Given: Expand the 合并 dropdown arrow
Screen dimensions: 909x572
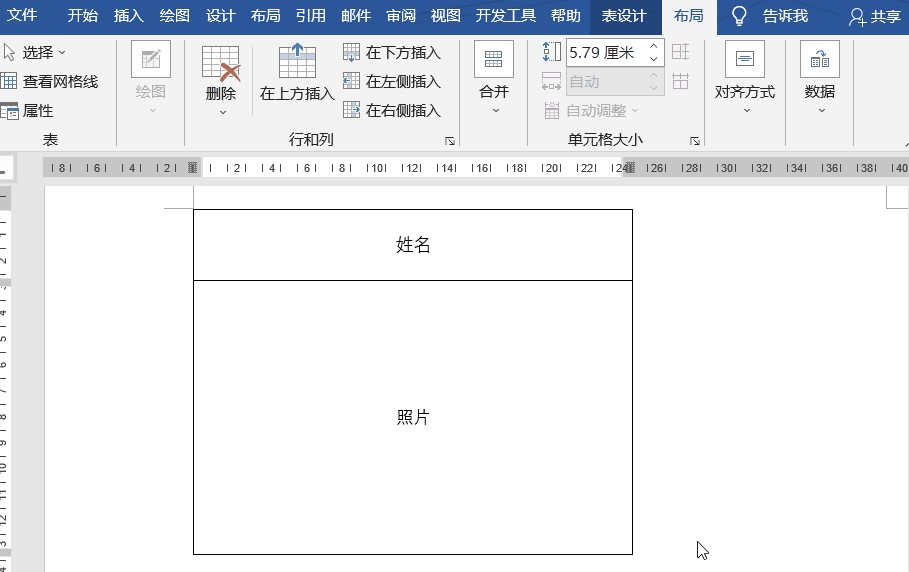Looking at the screenshot, I should (x=496, y=111).
